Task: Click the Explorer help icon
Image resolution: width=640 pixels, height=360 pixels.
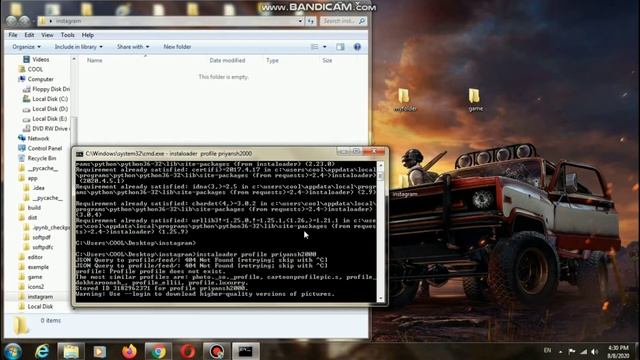Action: click(x=357, y=47)
